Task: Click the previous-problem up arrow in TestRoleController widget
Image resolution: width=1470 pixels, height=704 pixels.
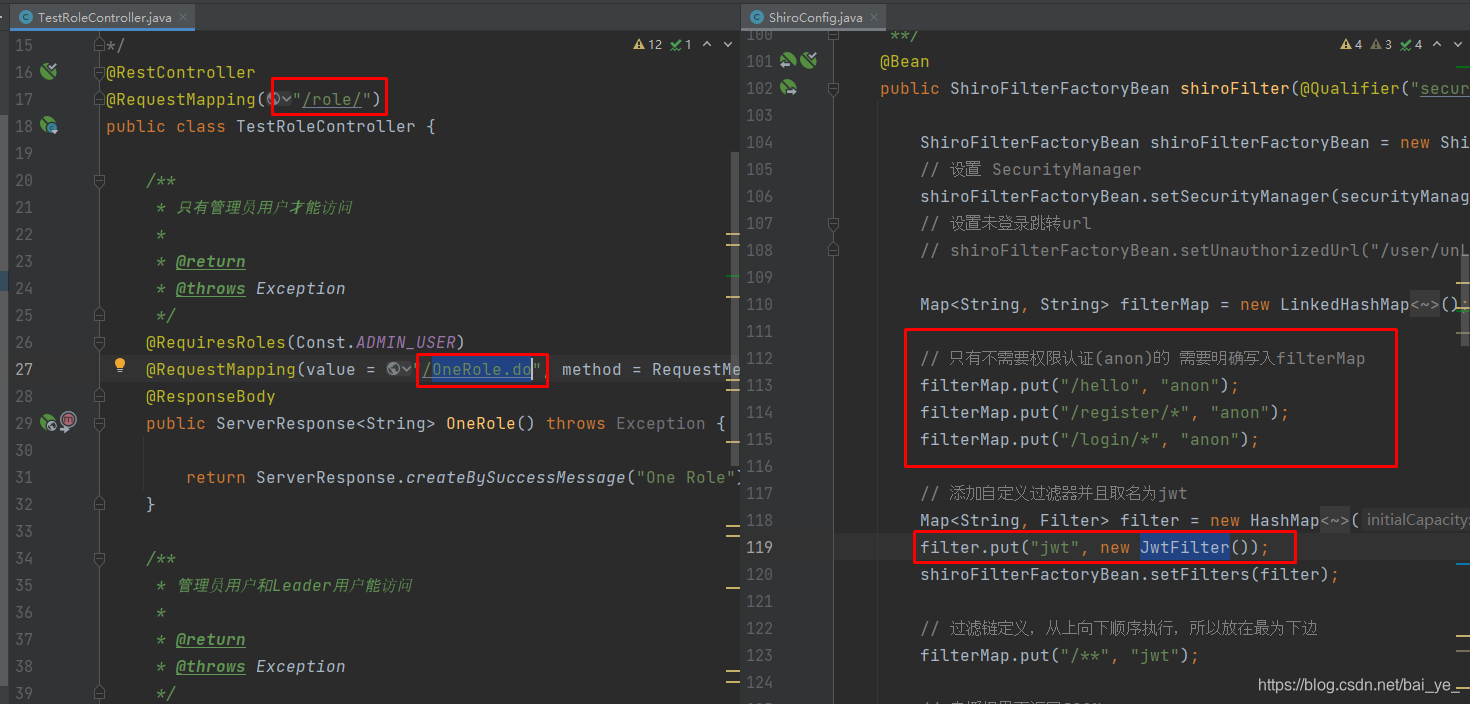Action: [x=707, y=44]
